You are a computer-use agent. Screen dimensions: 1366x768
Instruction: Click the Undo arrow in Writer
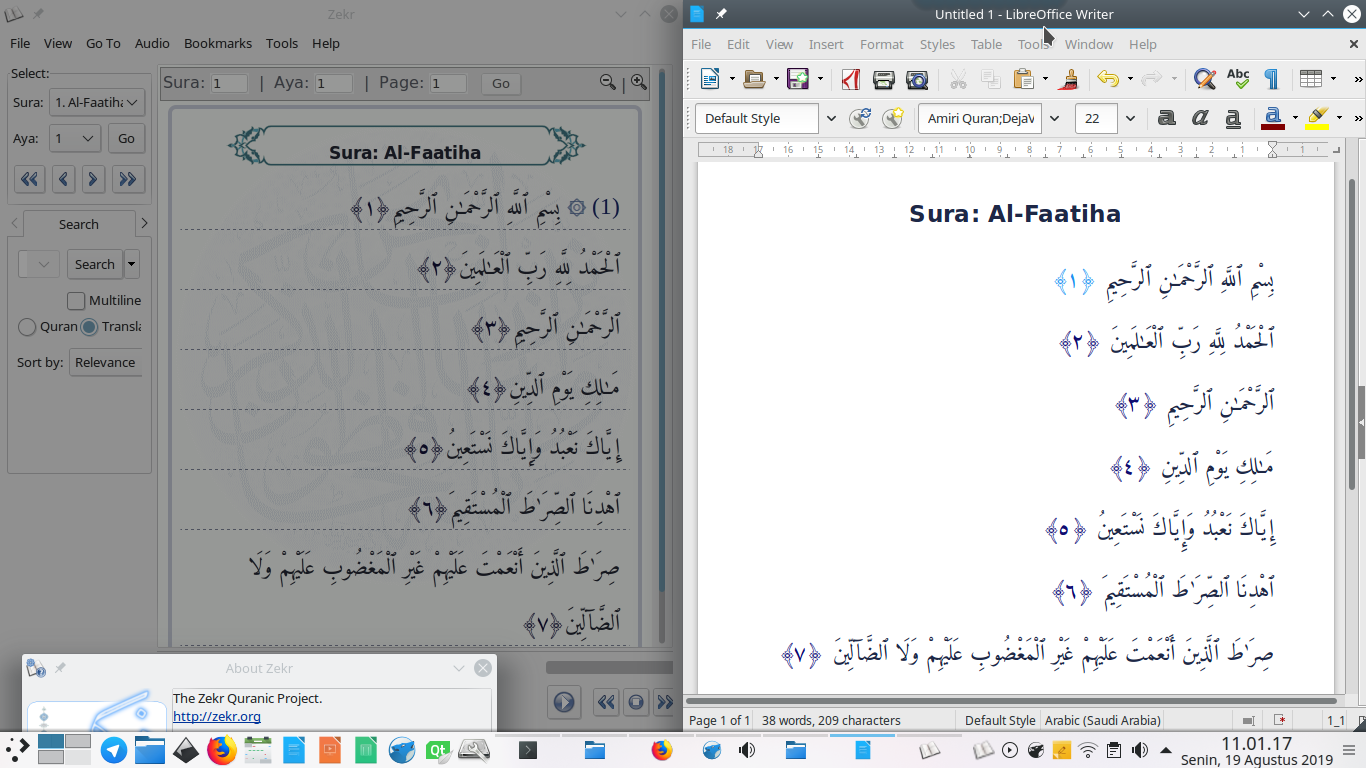[x=1107, y=79]
